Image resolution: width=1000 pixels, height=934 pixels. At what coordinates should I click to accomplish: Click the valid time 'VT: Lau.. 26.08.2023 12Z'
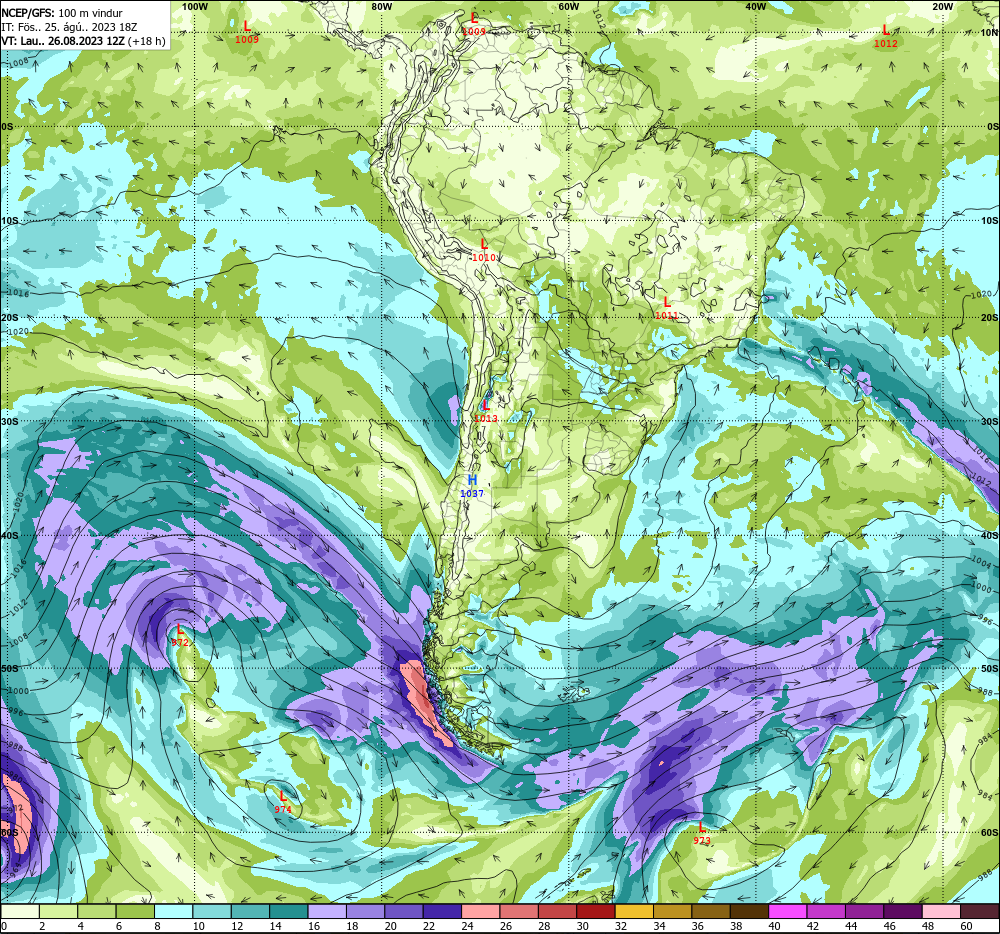[63, 41]
